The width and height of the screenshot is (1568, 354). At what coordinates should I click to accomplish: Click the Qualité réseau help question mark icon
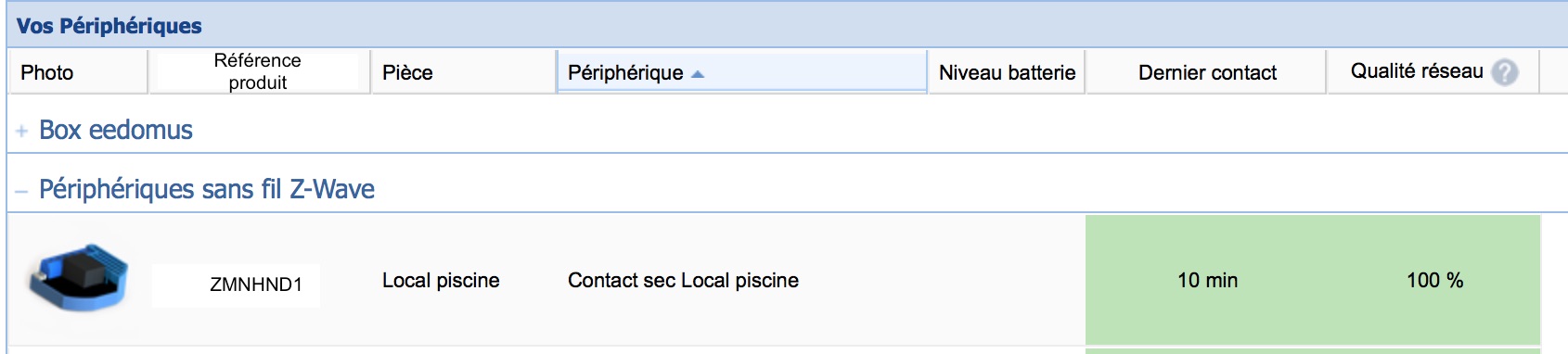click(1504, 72)
